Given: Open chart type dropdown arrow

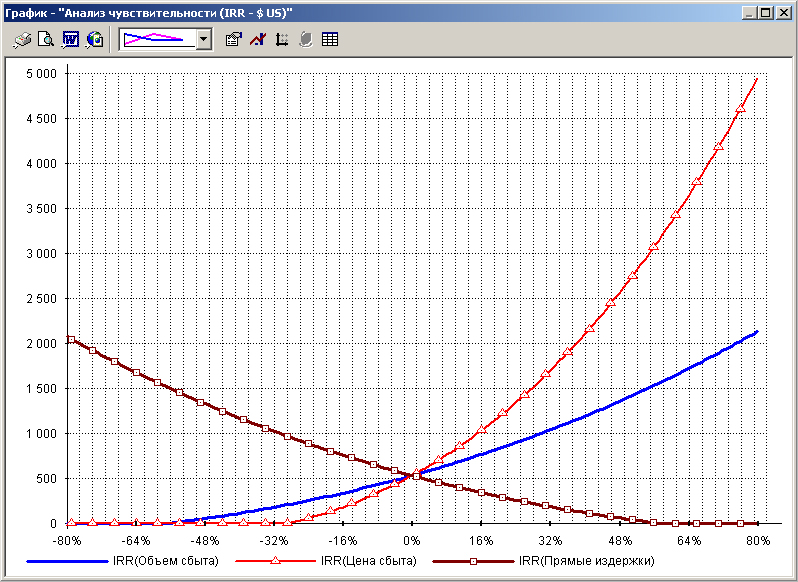Looking at the screenshot, I should [204, 40].
